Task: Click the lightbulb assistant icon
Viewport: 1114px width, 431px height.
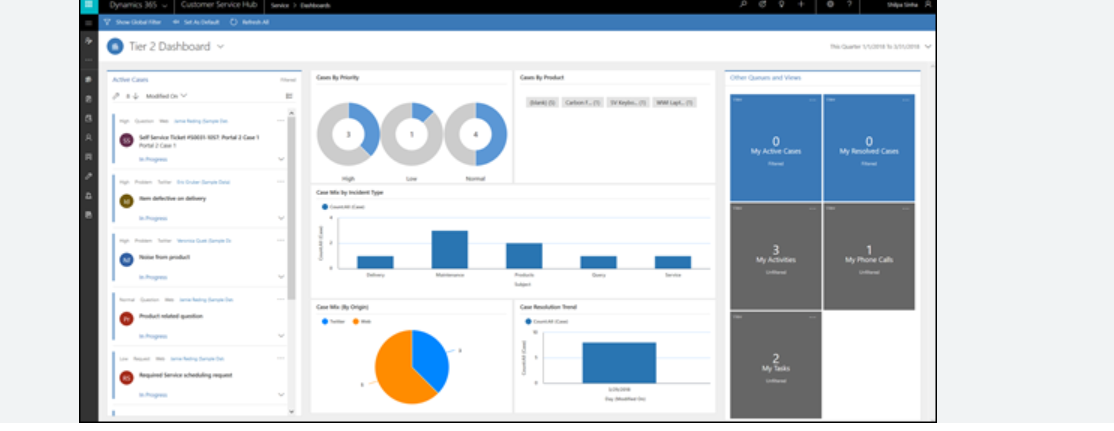Action: click(782, 4)
